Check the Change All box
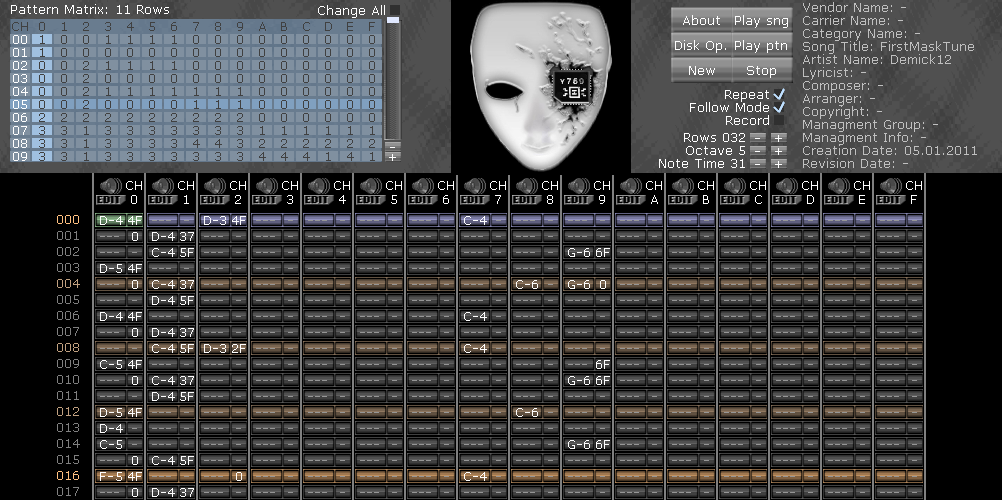This screenshot has height=500, width=1002. [394, 10]
